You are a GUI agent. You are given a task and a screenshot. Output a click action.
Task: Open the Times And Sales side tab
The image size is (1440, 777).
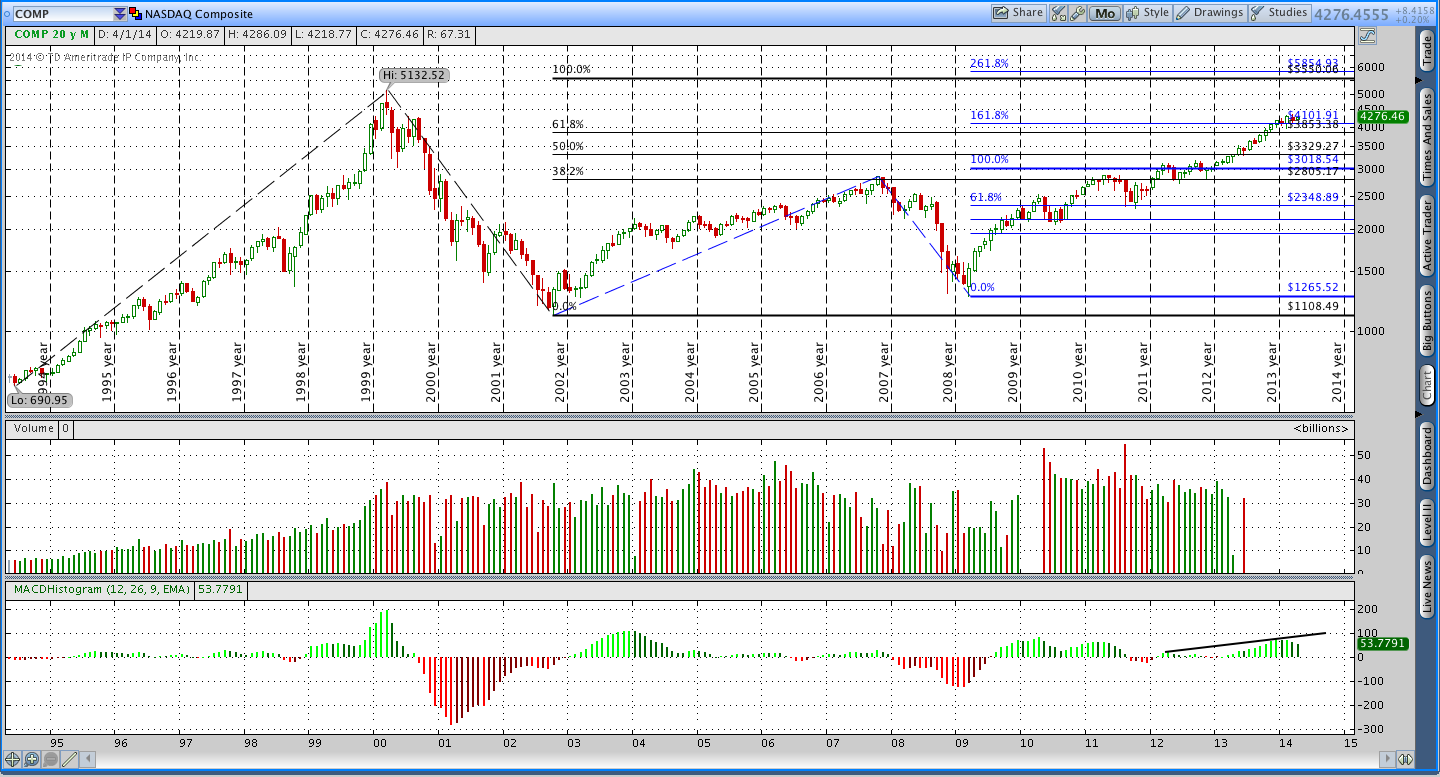coord(1427,137)
